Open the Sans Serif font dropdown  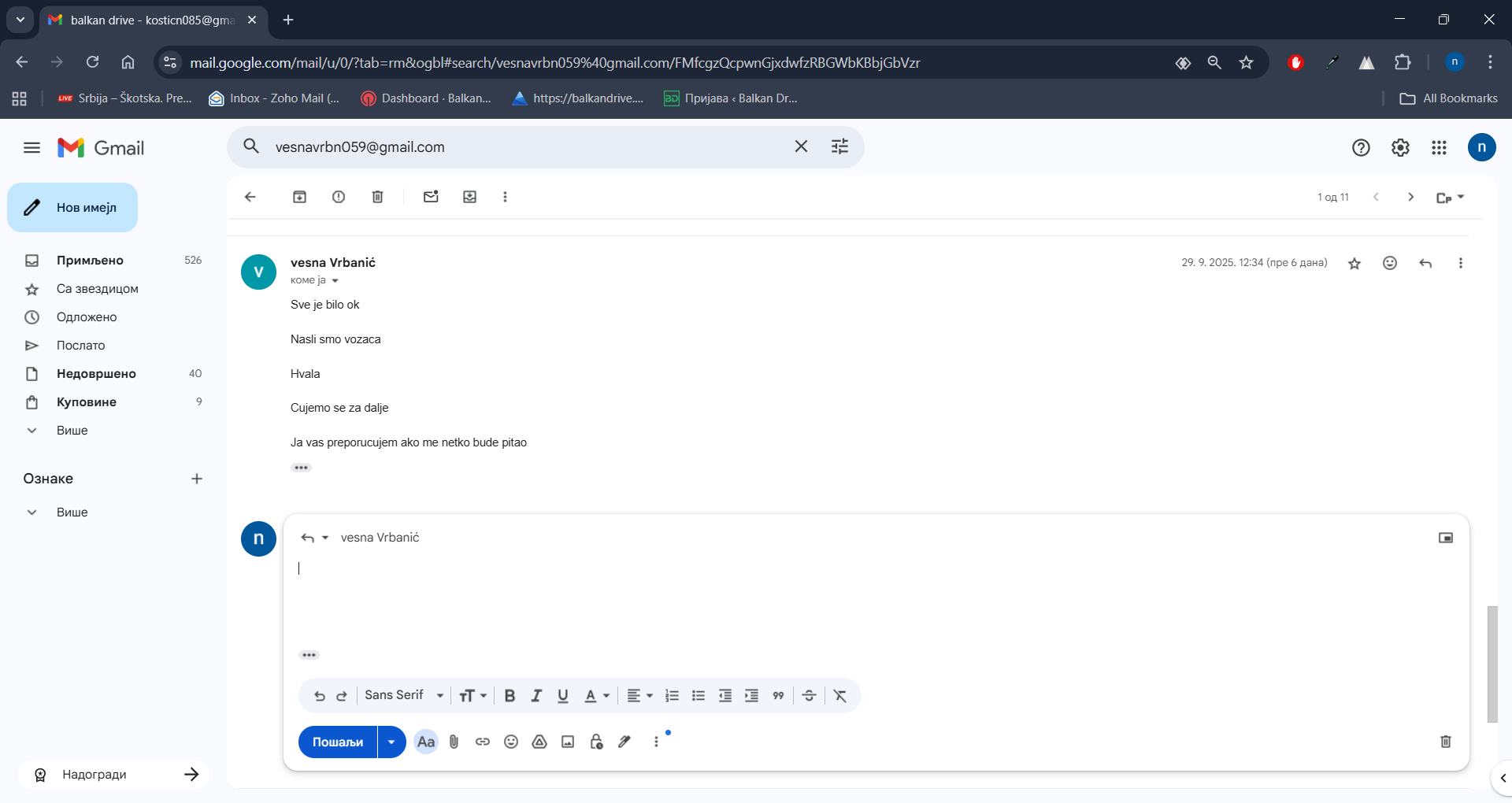click(x=404, y=695)
